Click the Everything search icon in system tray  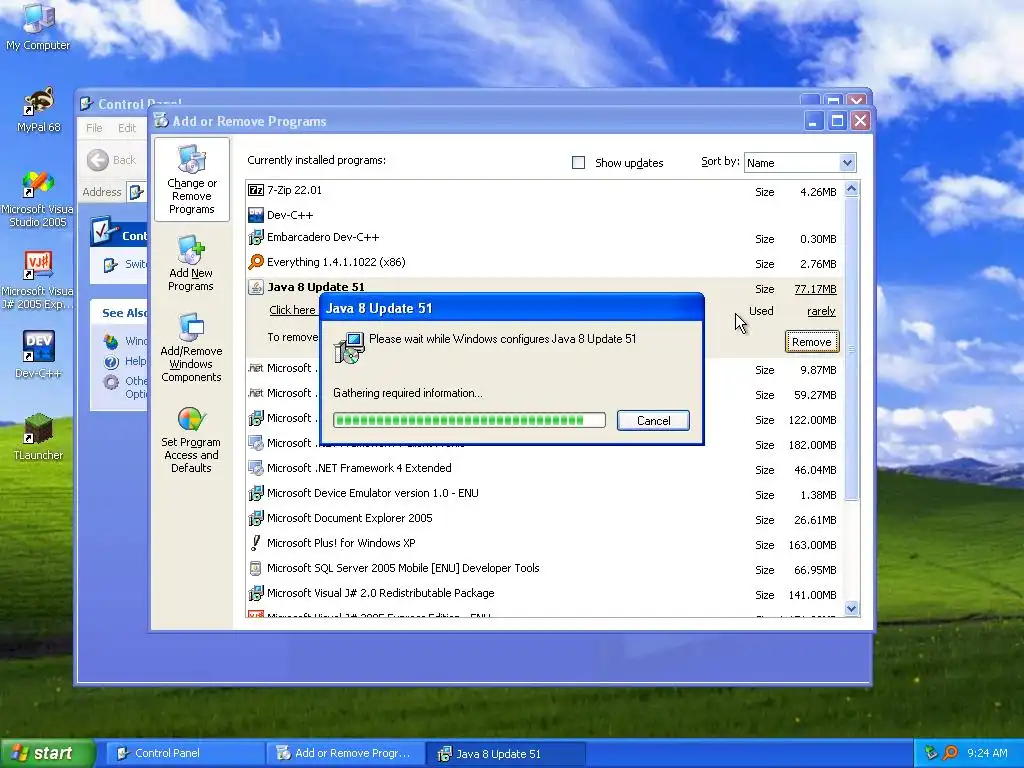click(x=950, y=753)
